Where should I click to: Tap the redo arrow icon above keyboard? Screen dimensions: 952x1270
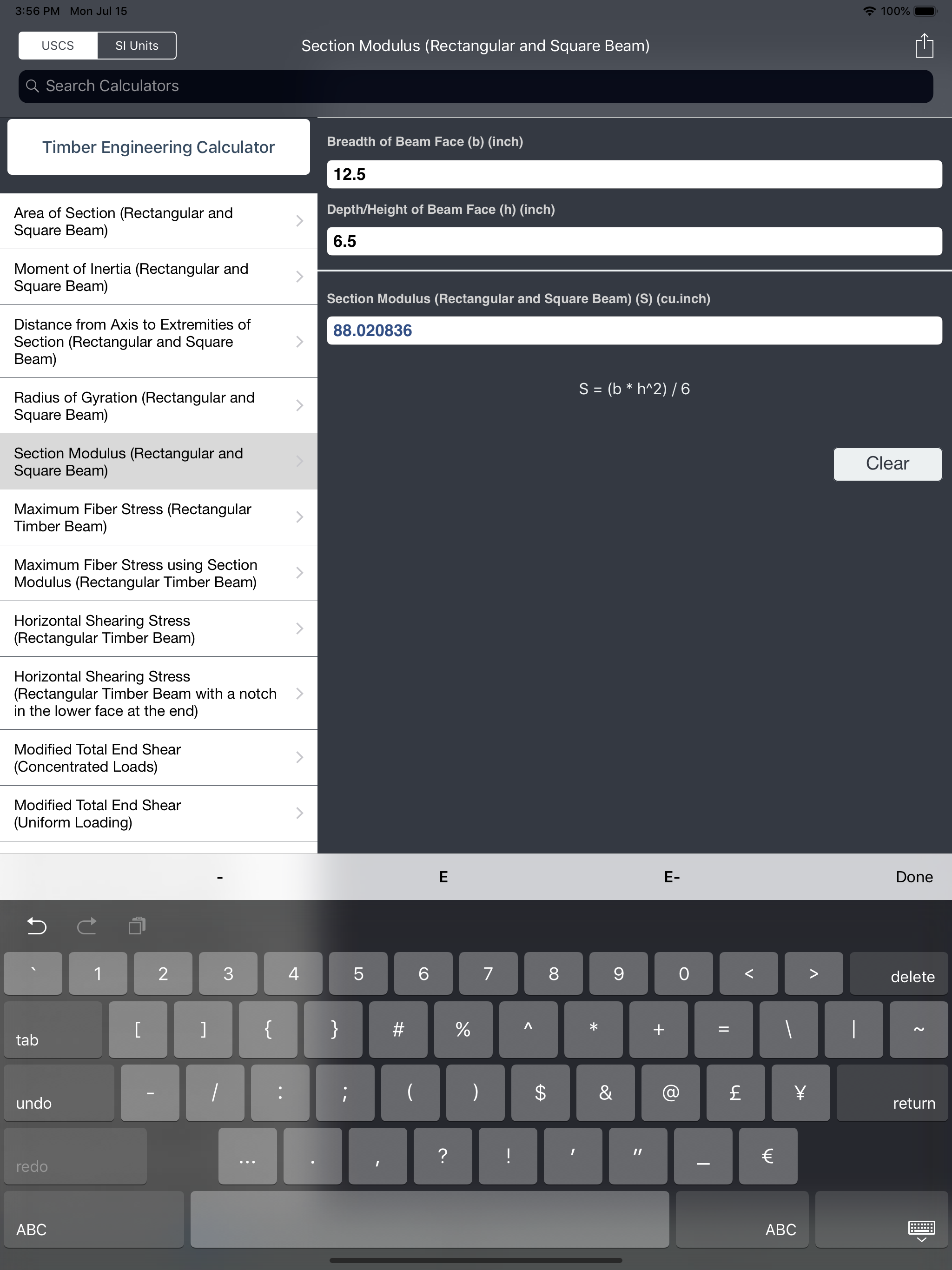tap(87, 926)
